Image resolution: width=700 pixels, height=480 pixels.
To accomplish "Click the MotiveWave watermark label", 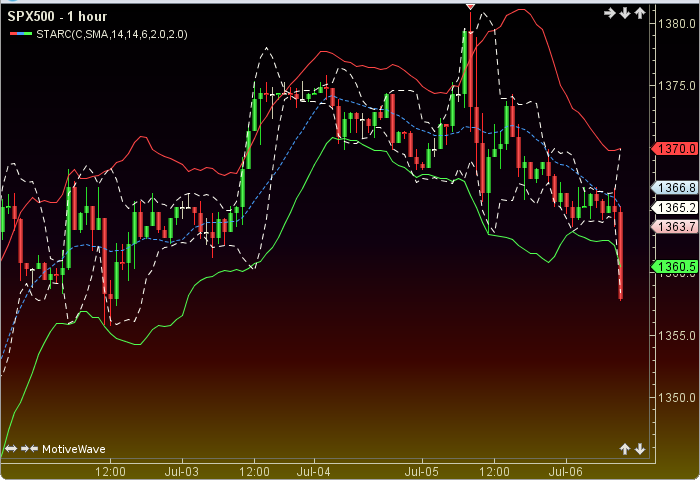I will click(x=74, y=449).
